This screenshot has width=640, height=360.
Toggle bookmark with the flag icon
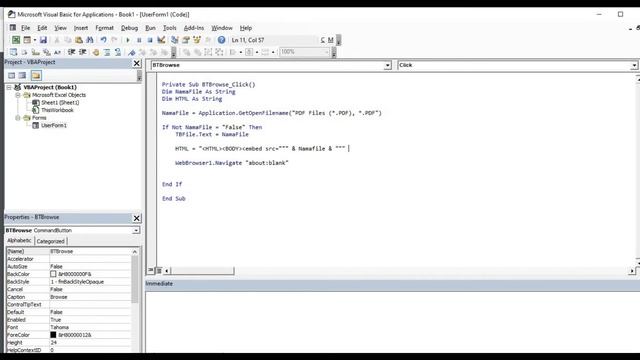coord(131,52)
